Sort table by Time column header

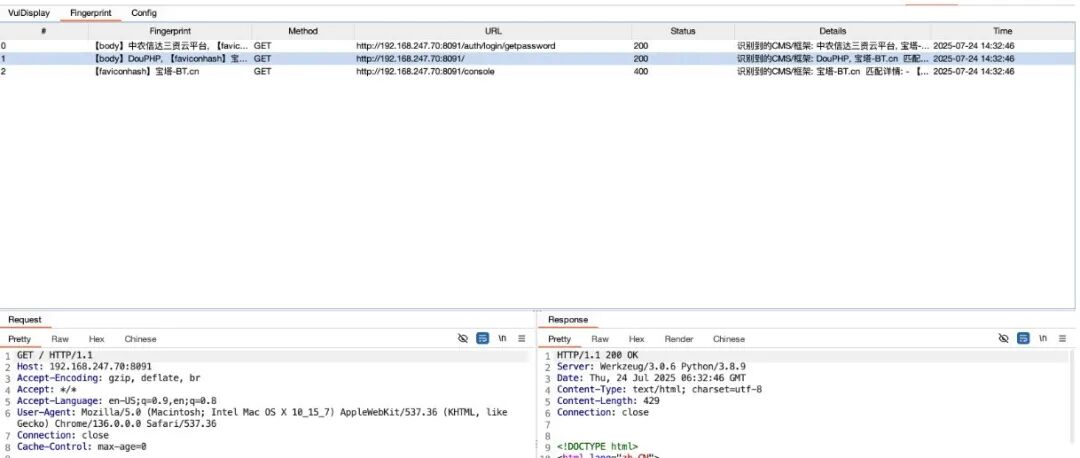point(1003,31)
